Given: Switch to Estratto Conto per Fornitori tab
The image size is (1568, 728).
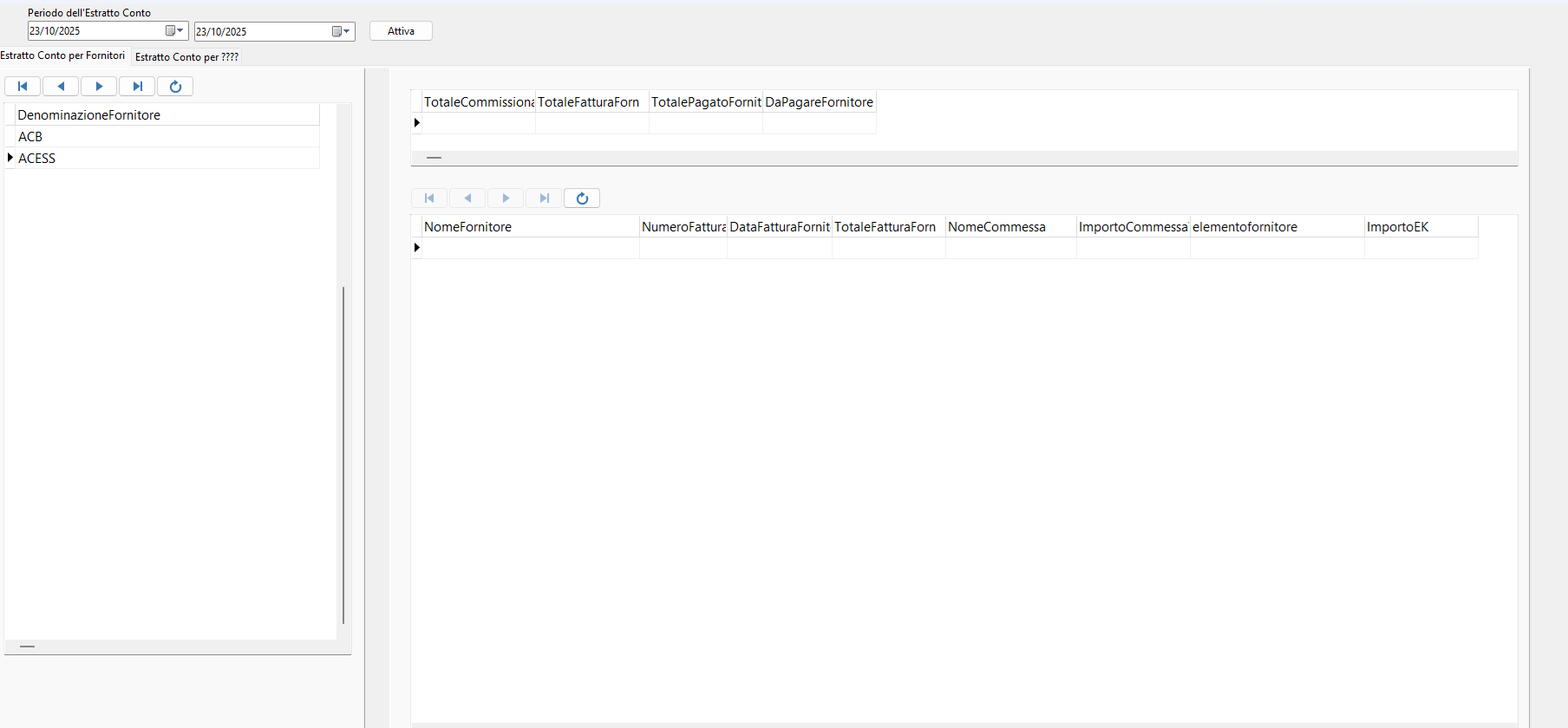Looking at the screenshot, I should tap(62, 55).
